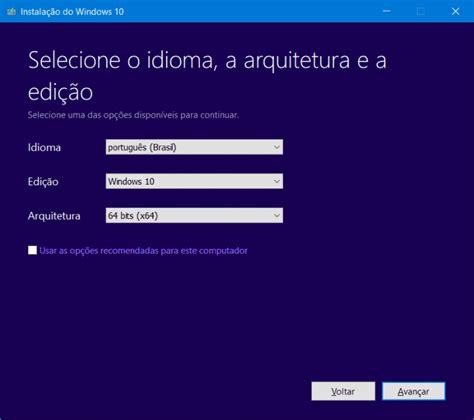This screenshot has height=420, width=474.
Task: Click the 64 bits (x64) value text
Action: [x=133, y=216]
